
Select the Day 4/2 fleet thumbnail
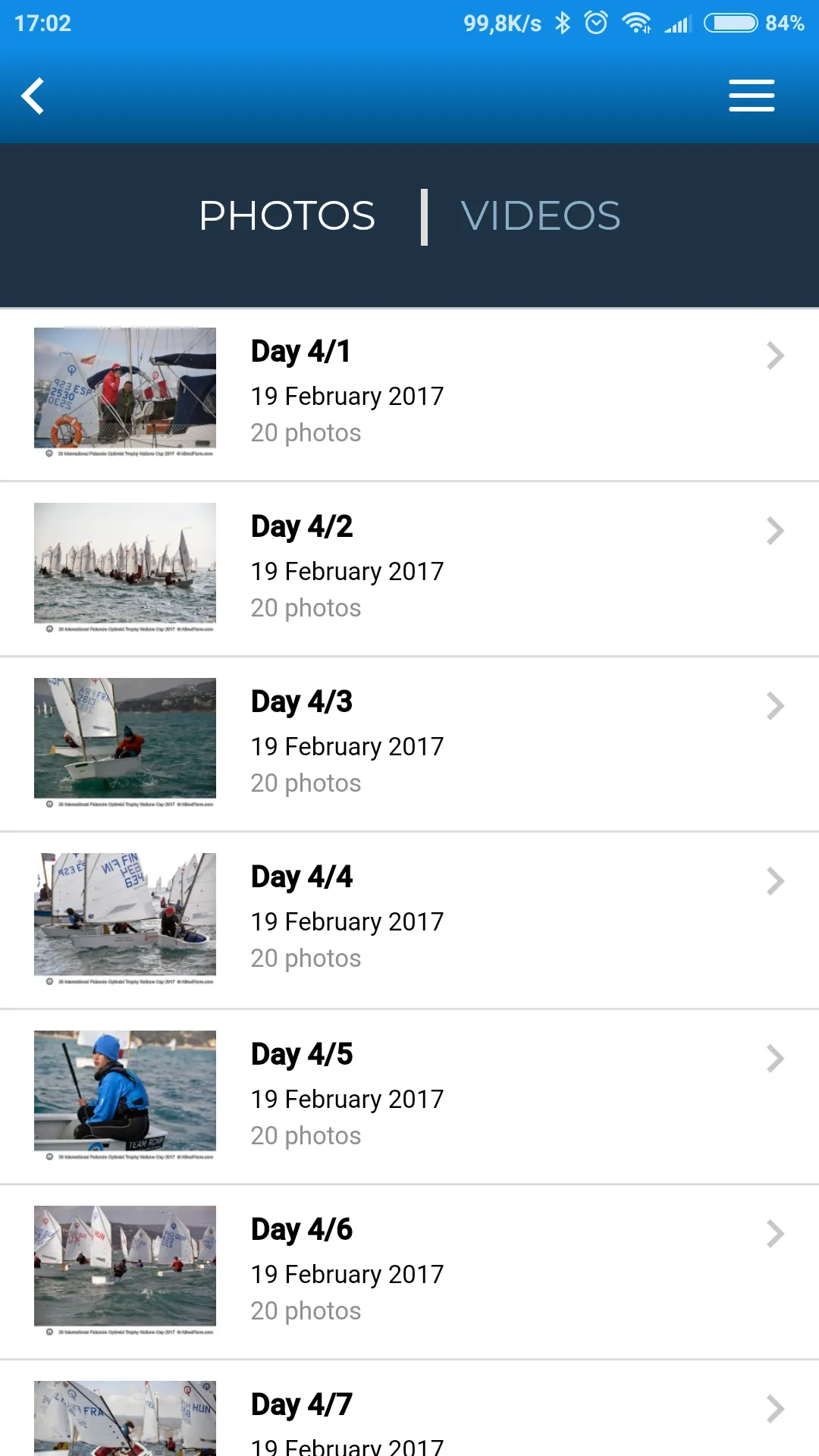pos(125,567)
